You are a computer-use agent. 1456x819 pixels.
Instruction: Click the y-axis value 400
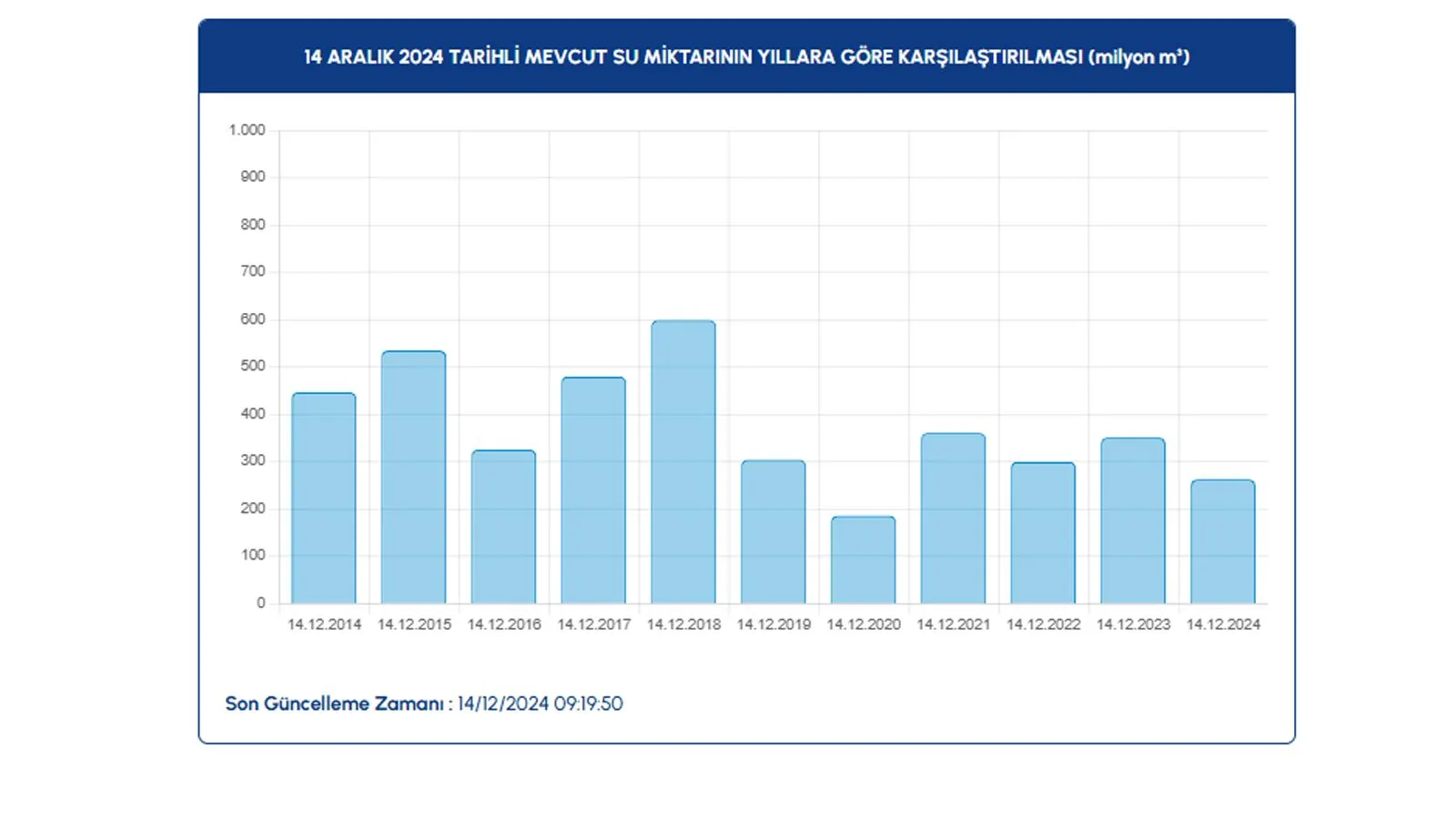[x=253, y=414]
